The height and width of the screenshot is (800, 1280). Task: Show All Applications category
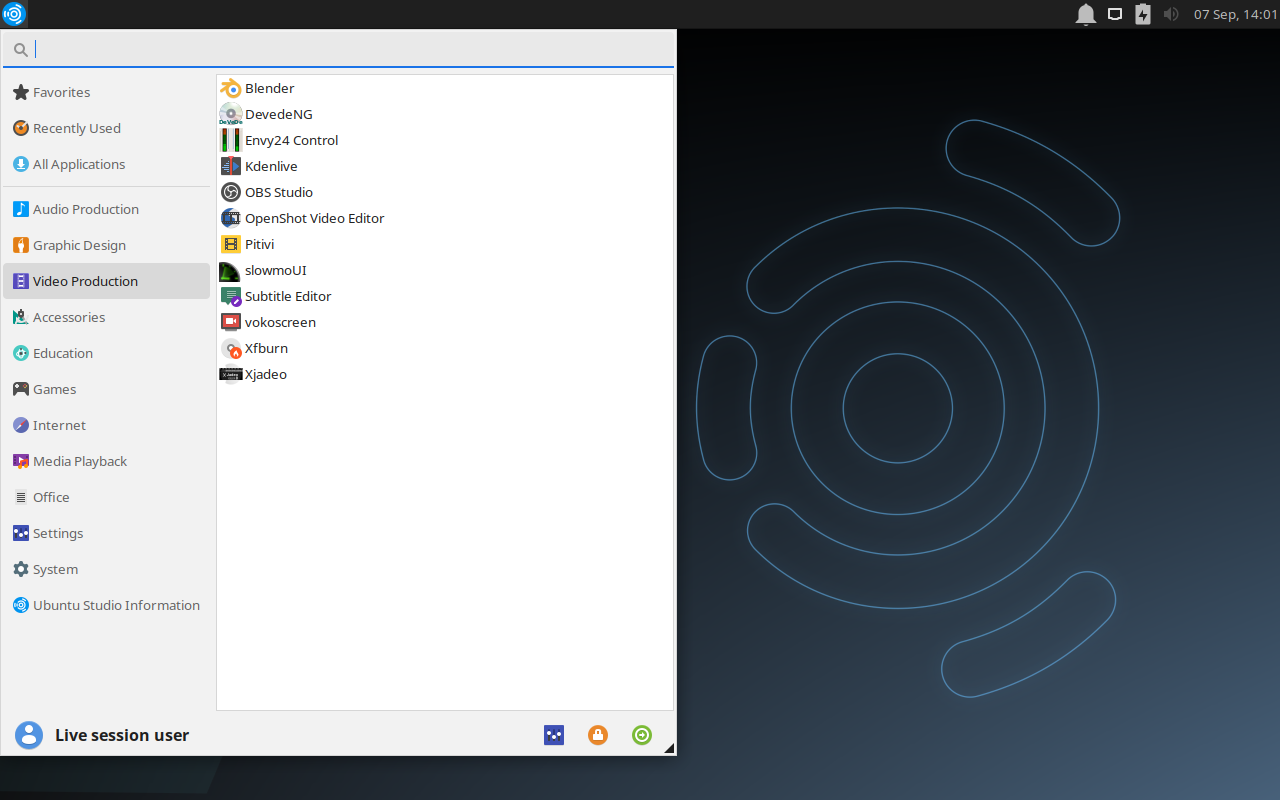107,164
